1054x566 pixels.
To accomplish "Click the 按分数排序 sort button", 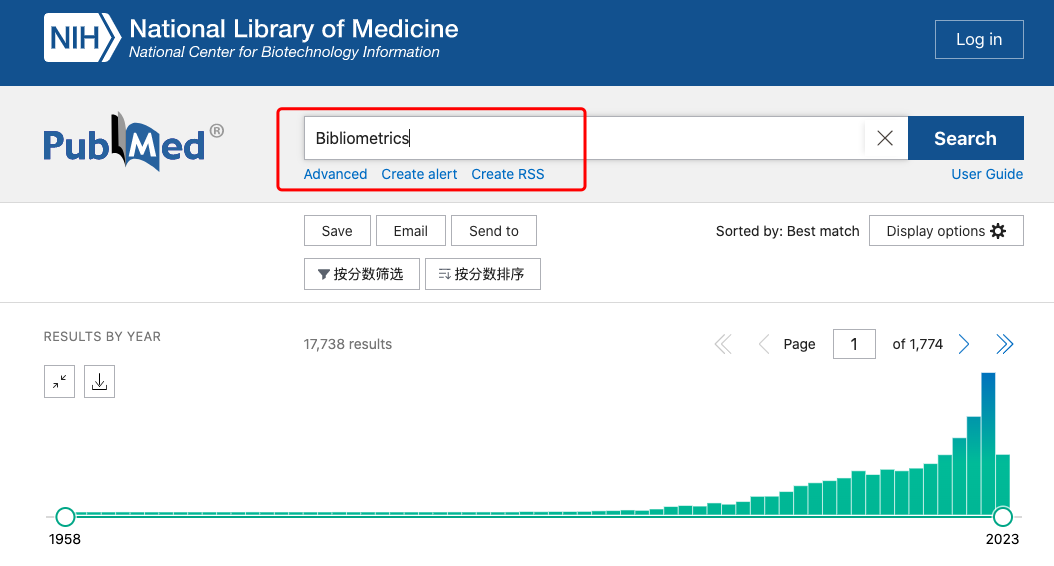I will point(482,274).
